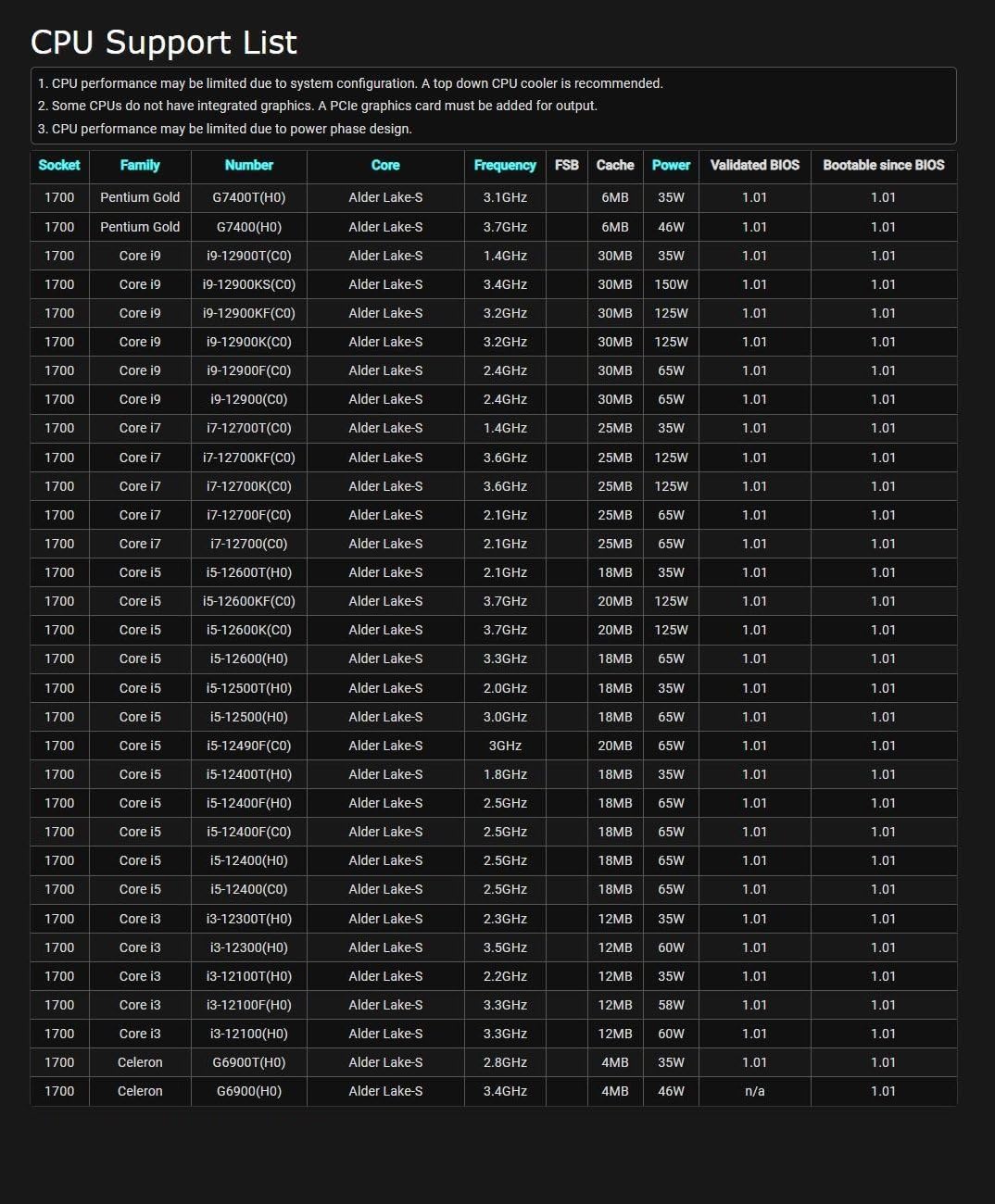Click the Validated BIOS column header
This screenshot has height=1204, width=995.
coord(755,165)
